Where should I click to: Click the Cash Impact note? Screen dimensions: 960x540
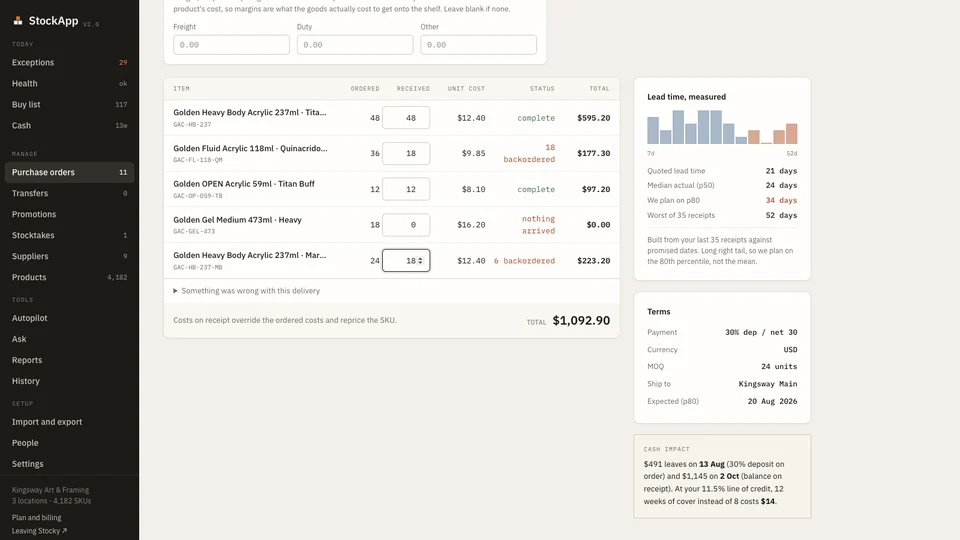point(722,476)
